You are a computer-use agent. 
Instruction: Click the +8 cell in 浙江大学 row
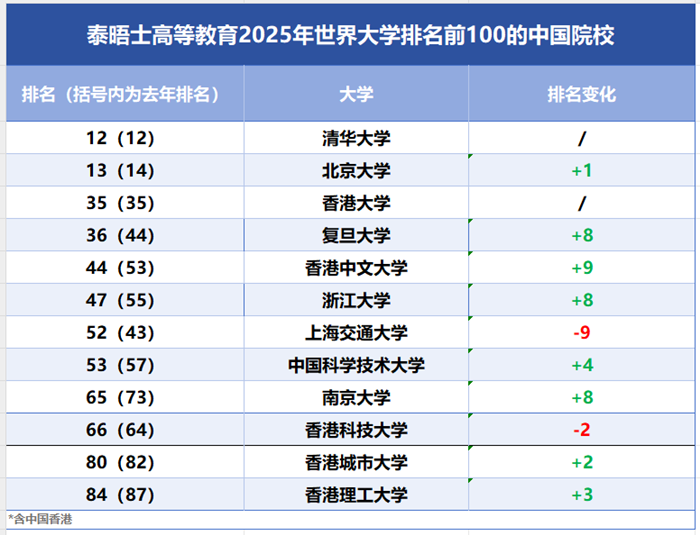coord(582,300)
